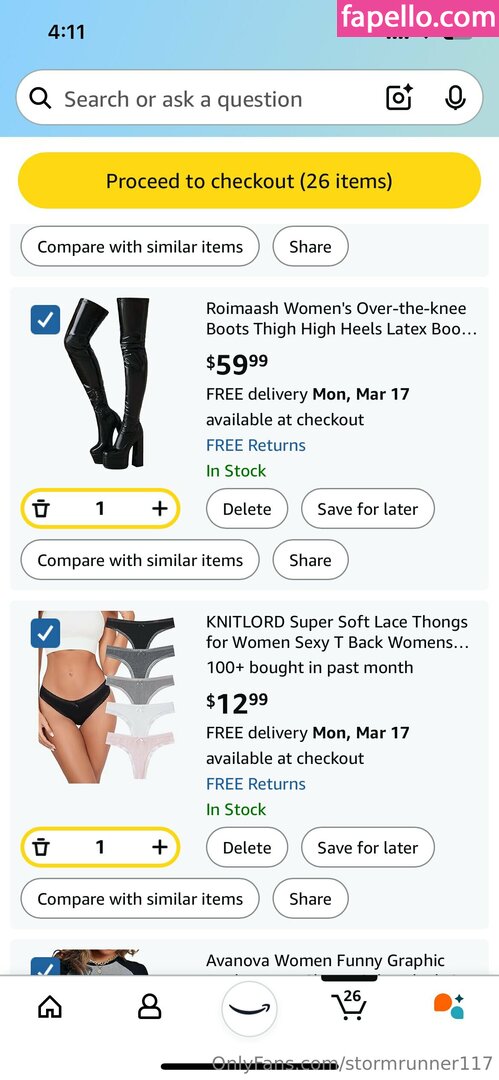
Task: Open FREE Returns link under KNITLORD thongs
Action: pos(256,784)
